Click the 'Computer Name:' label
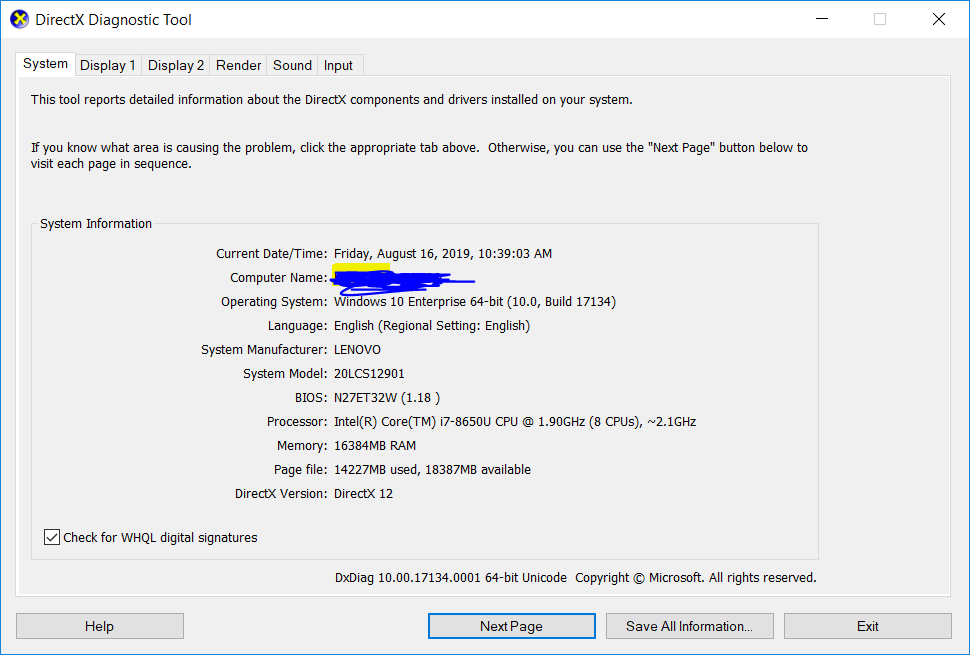The image size is (970, 655). 279,278
